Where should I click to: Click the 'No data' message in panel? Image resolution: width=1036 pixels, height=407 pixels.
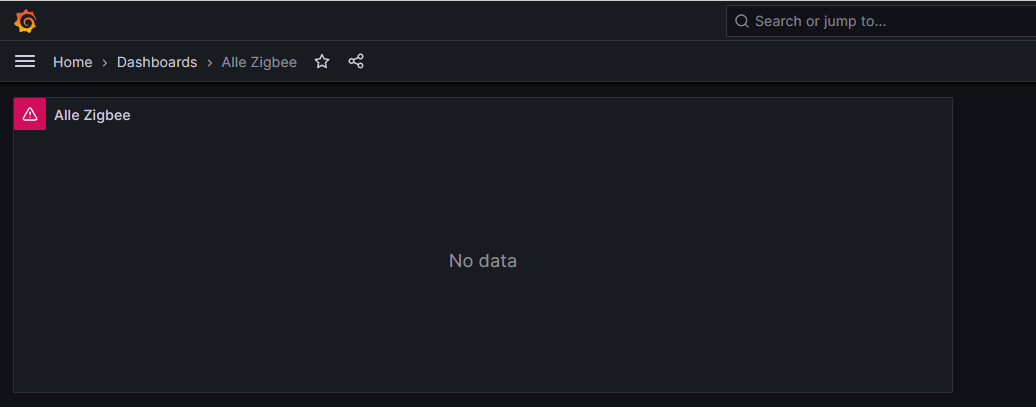(x=483, y=261)
